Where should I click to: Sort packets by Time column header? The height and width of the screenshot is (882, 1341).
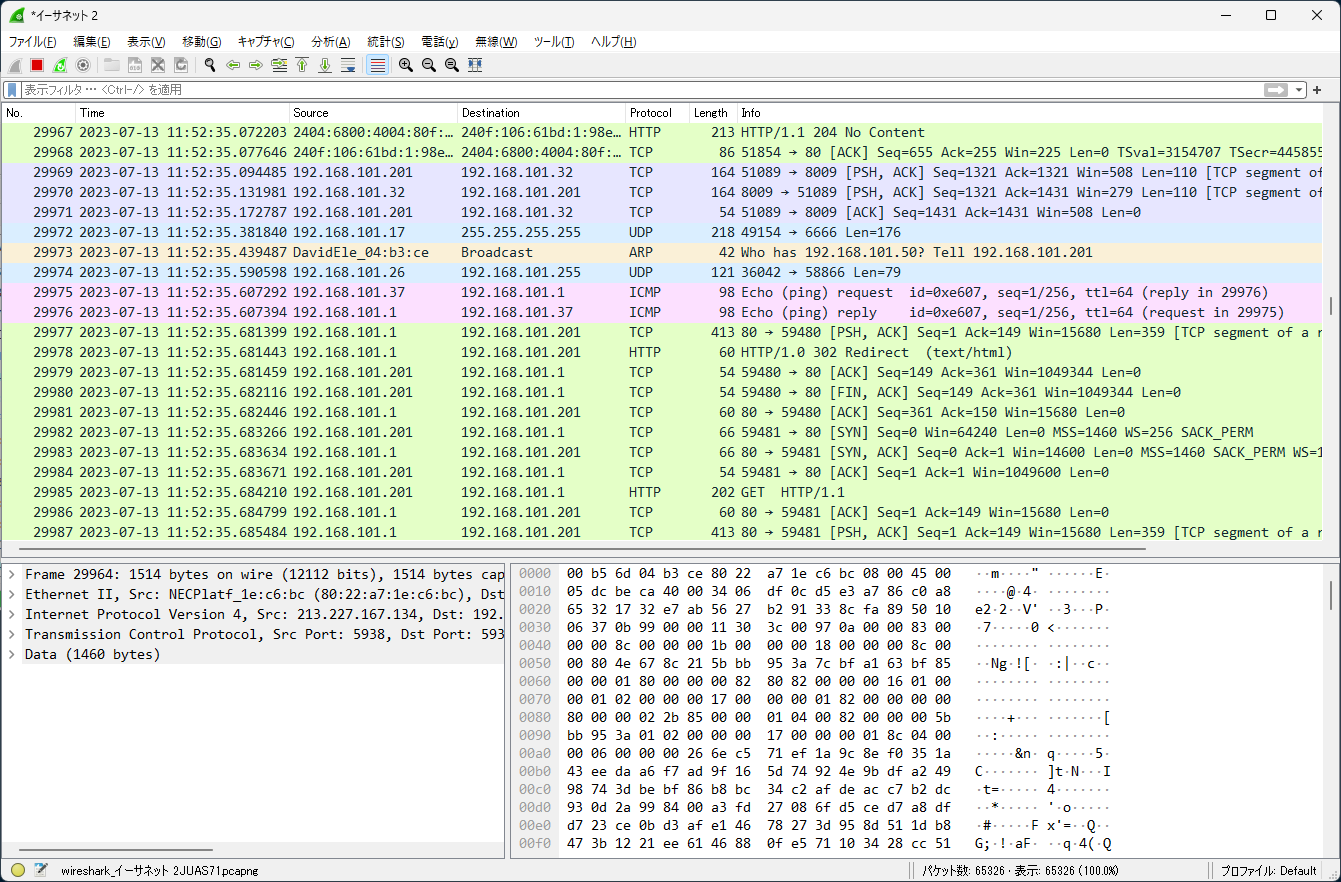coord(183,113)
